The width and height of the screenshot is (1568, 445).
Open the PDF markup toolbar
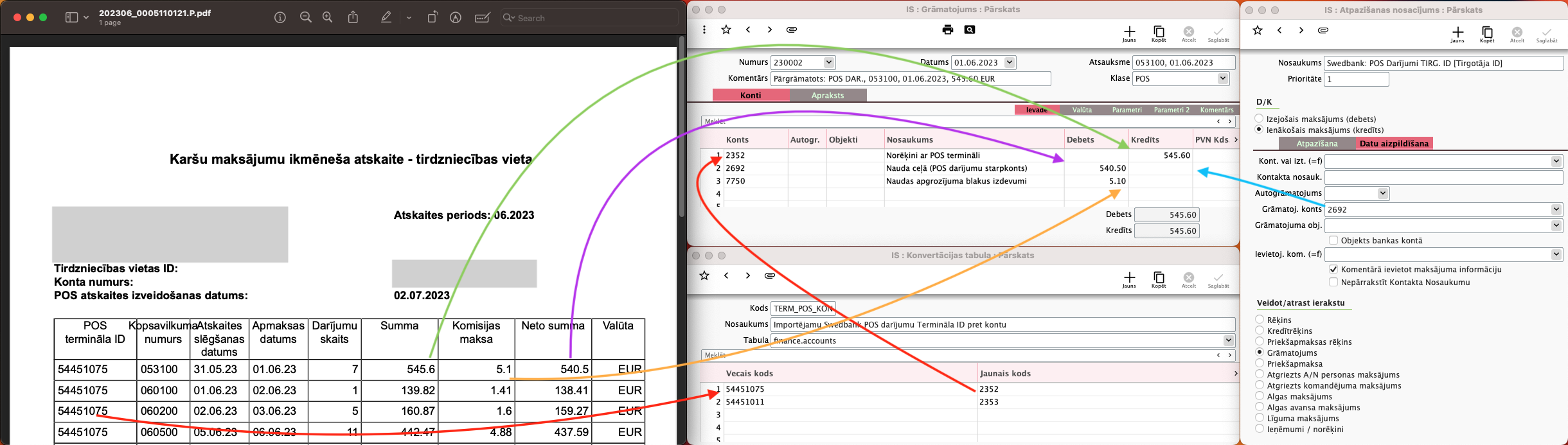pyautogui.click(x=456, y=17)
